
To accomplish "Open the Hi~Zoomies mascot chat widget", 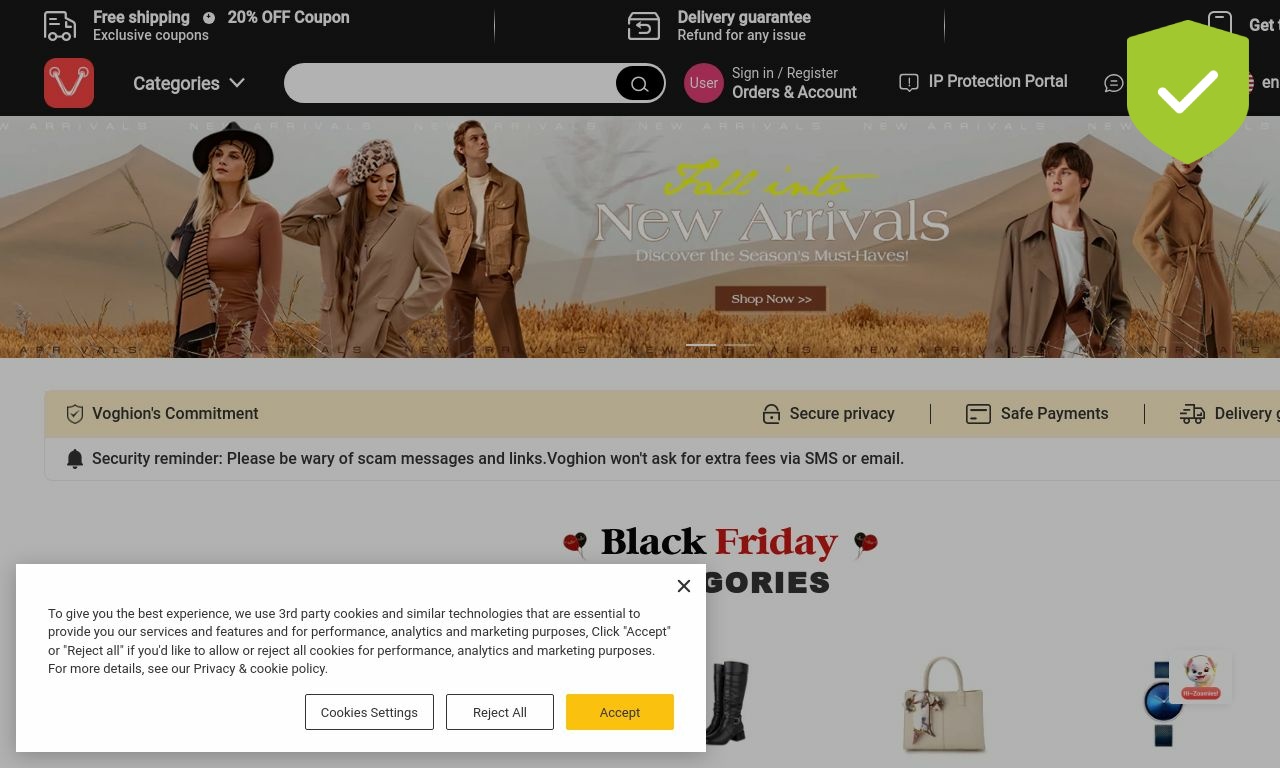I will [x=1201, y=677].
